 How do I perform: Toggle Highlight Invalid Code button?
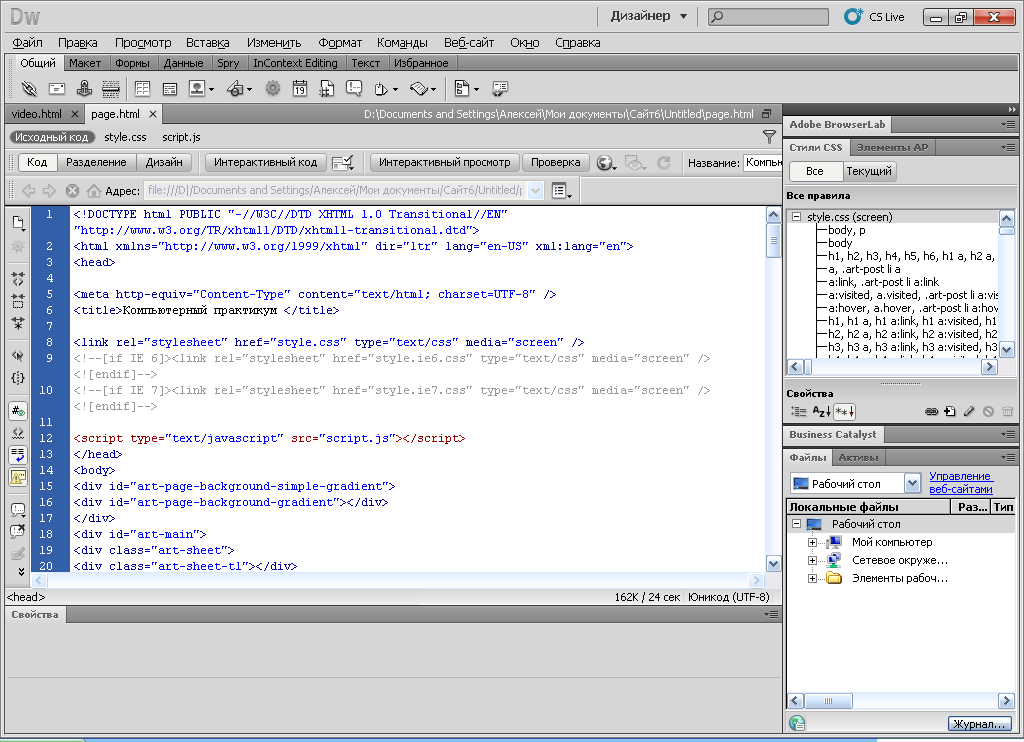18,433
